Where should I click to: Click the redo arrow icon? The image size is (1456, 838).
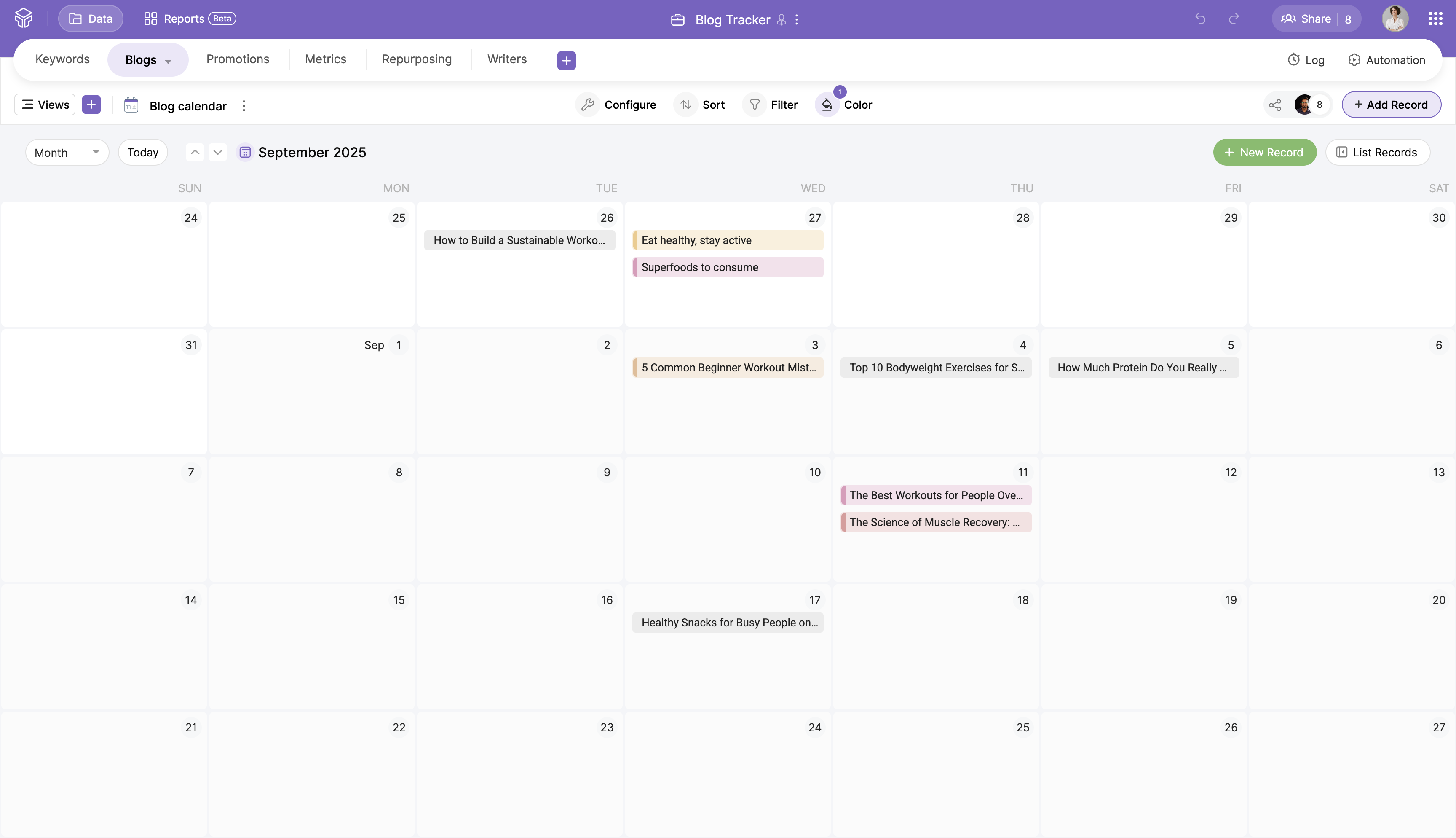[1234, 19]
